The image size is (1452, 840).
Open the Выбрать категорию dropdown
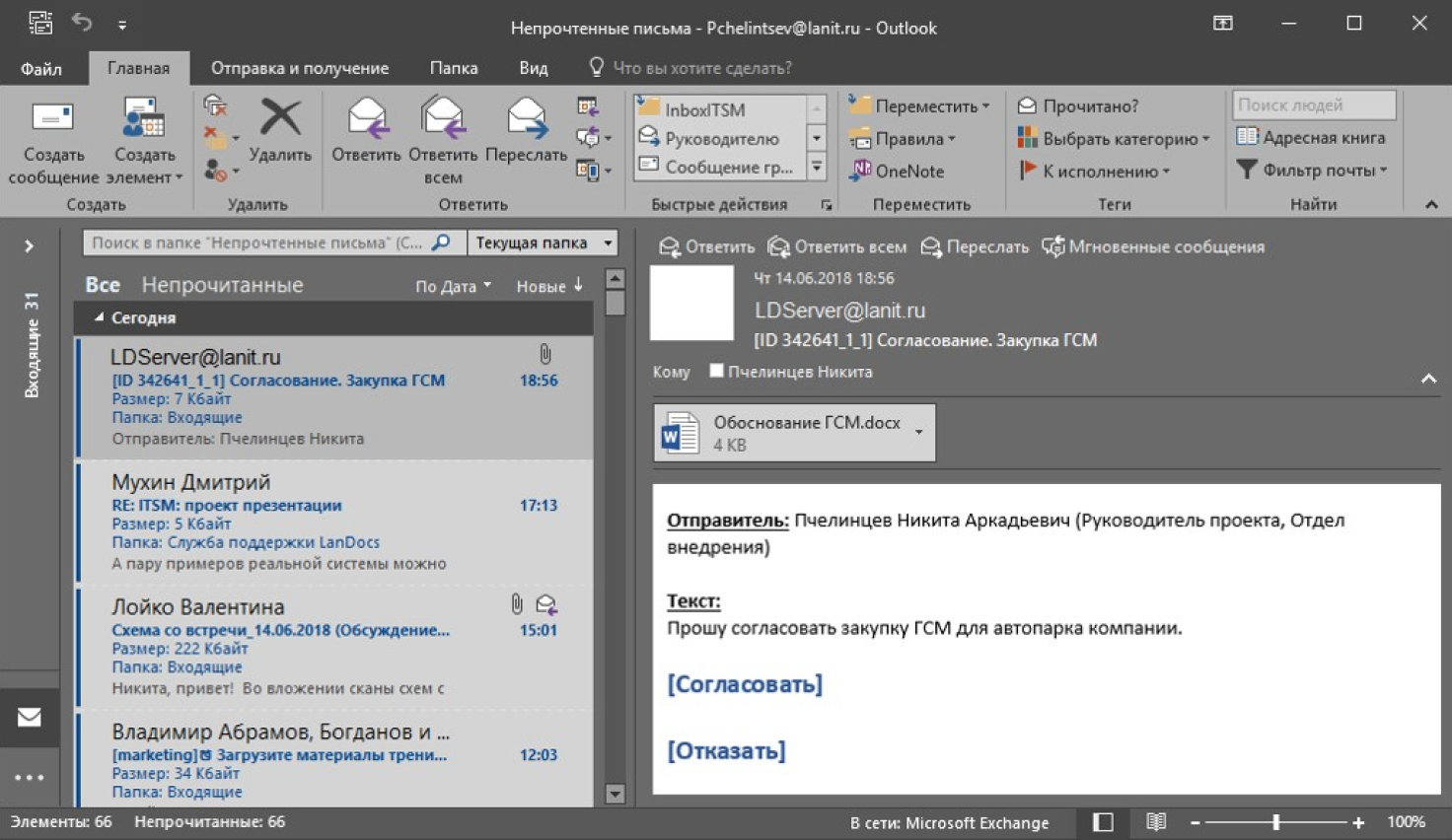click(x=1114, y=139)
